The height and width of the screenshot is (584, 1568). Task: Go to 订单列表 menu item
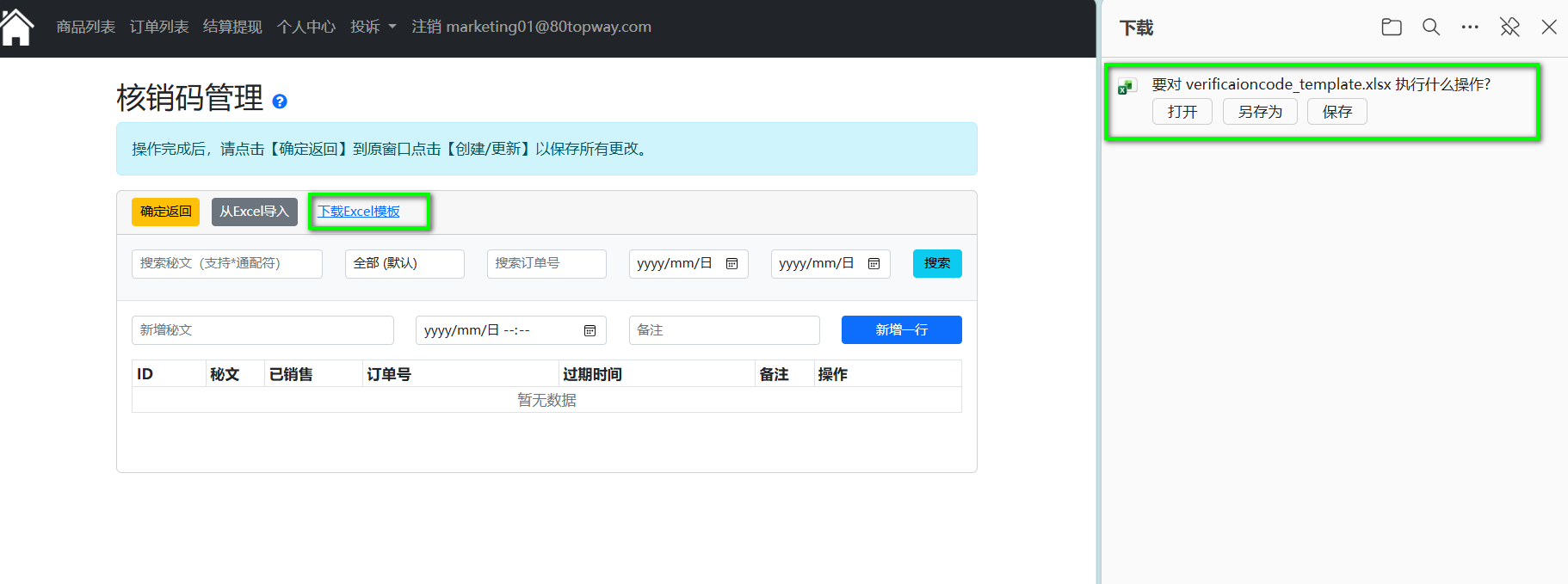coord(159,27)
